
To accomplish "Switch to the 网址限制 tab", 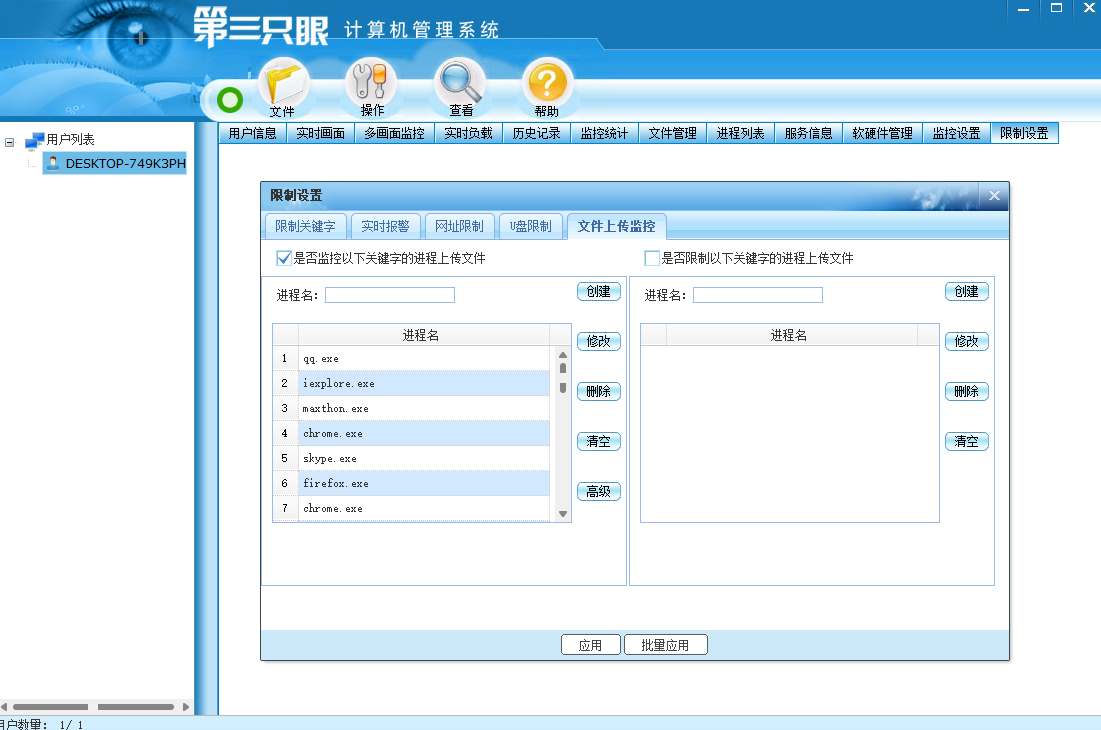I will [459, 226].
